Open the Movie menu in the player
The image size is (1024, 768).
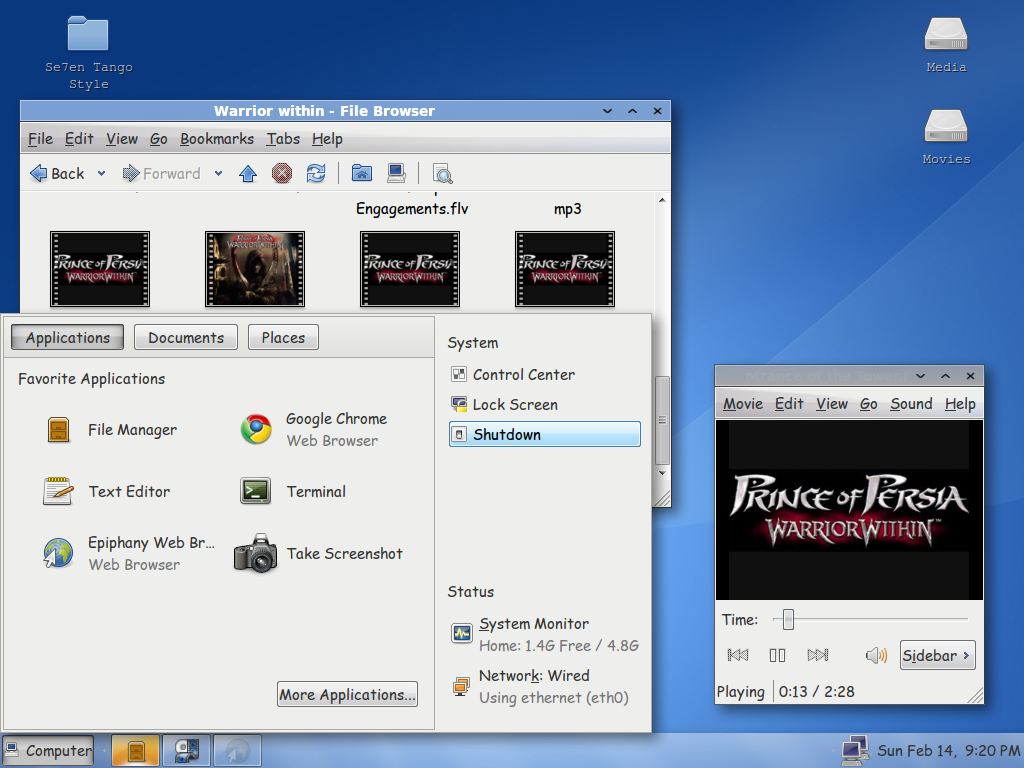743,404
